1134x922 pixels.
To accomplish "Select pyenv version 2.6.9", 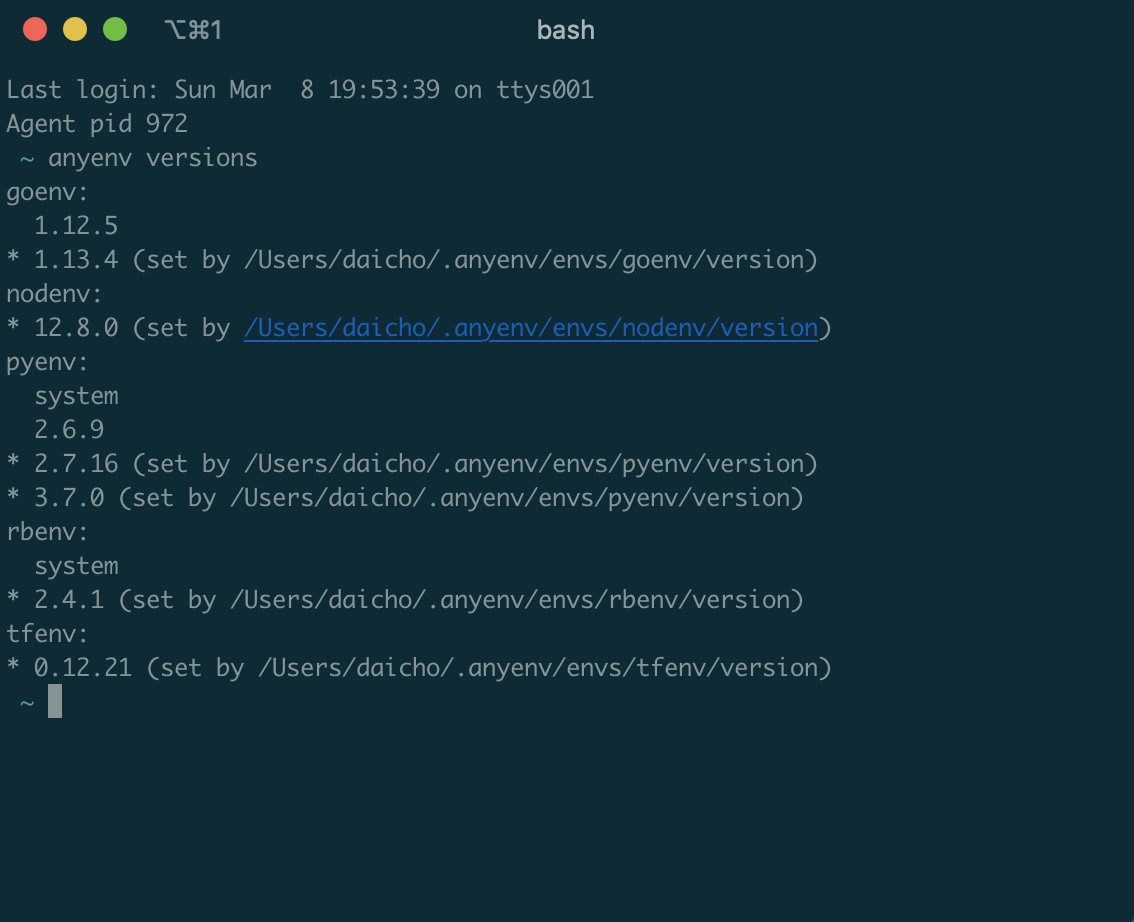I will (69, 430).
